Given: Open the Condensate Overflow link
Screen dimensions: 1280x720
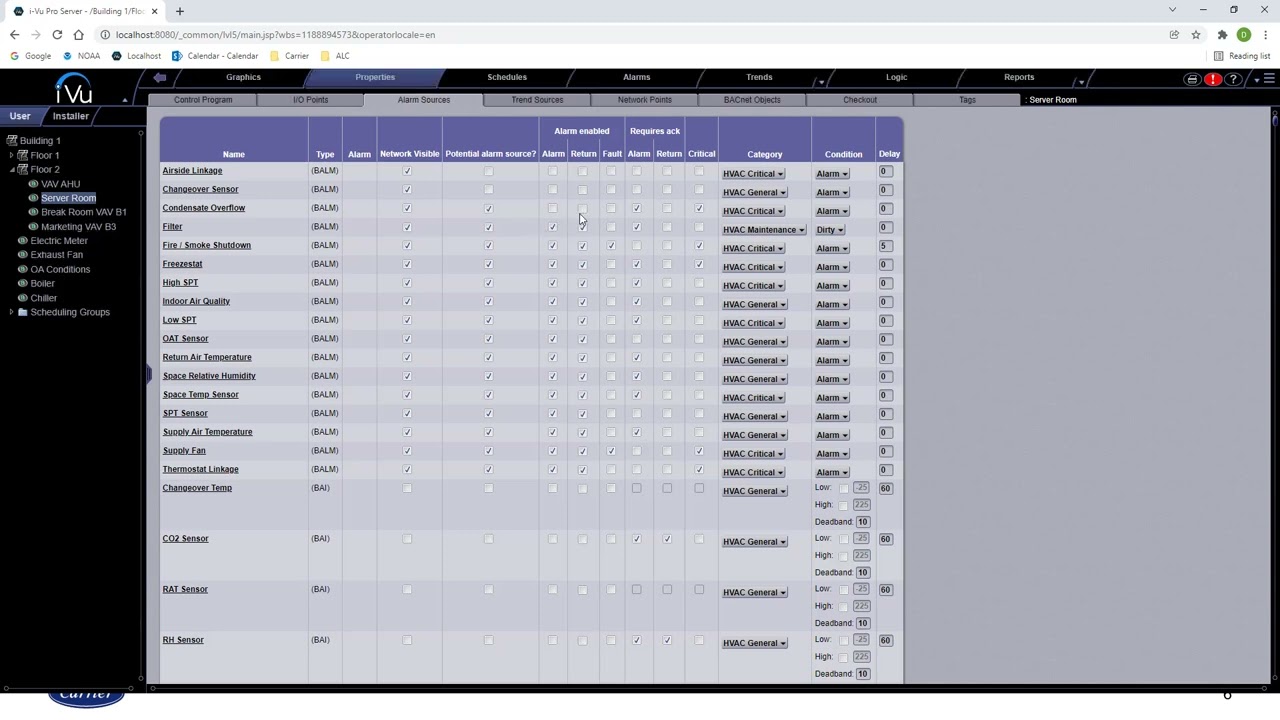Looking at the screenshot, I should [204, 208].
